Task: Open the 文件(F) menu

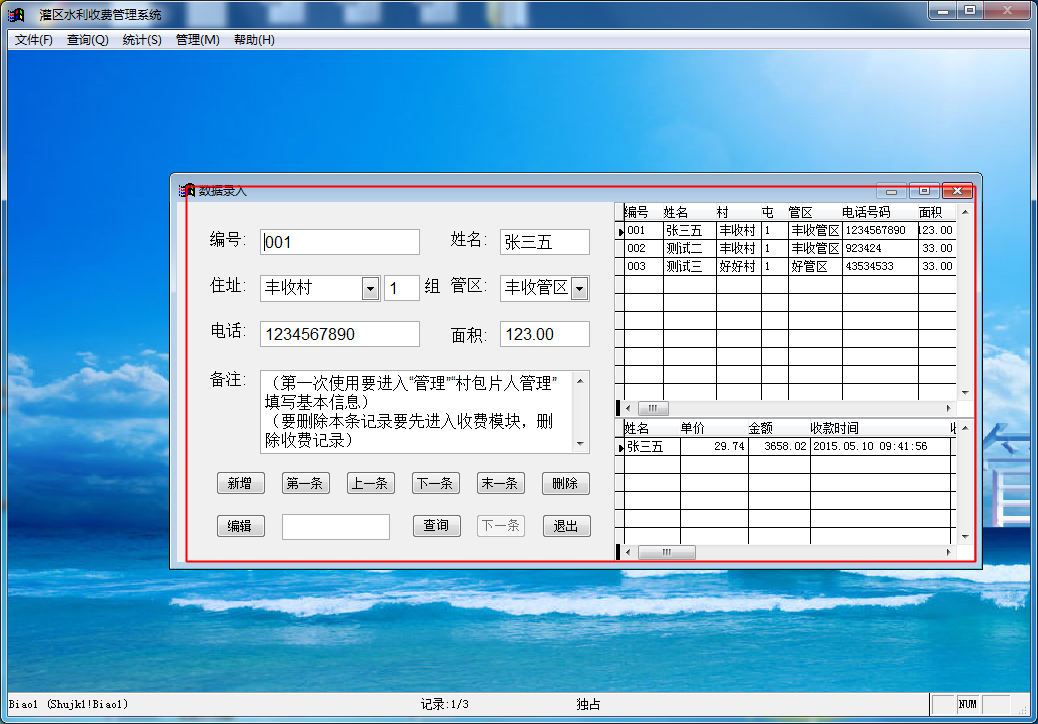Action: 34,40
